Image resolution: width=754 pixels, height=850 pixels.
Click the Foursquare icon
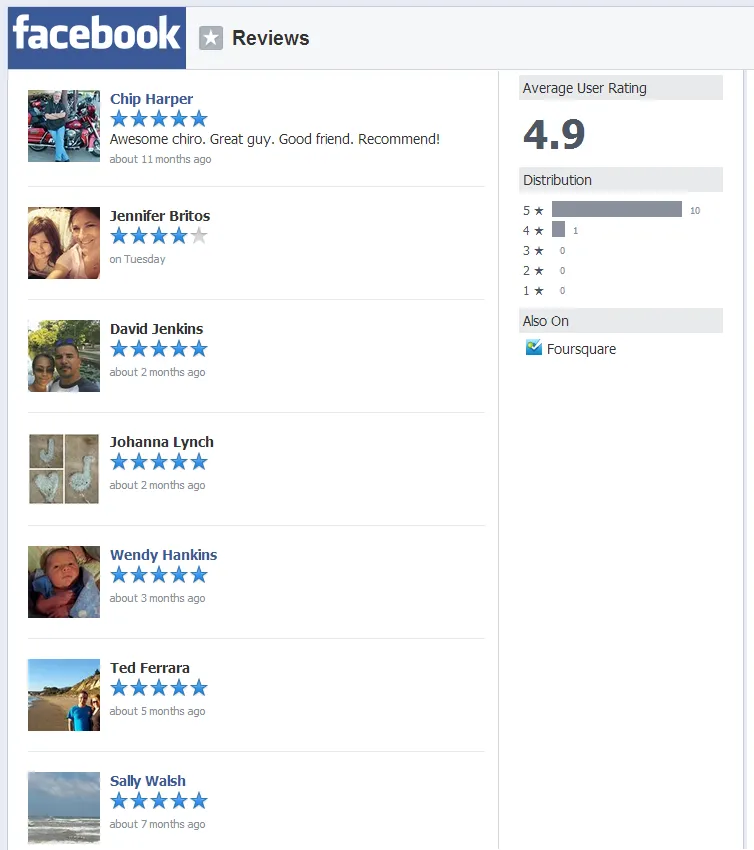533,348
